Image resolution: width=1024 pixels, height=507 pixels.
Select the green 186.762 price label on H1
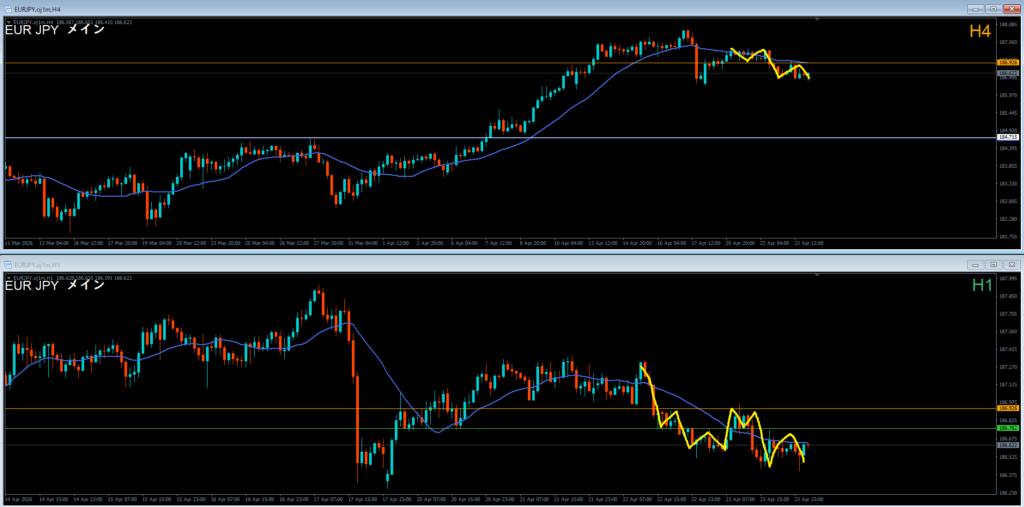1007,428
